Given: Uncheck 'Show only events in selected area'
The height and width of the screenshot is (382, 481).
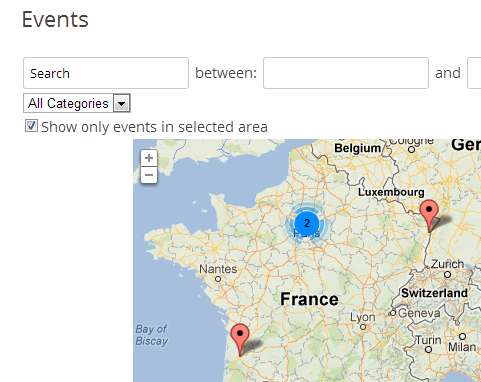Looking at the screenshot, I should pyautogui.click(x=31, y=126).
